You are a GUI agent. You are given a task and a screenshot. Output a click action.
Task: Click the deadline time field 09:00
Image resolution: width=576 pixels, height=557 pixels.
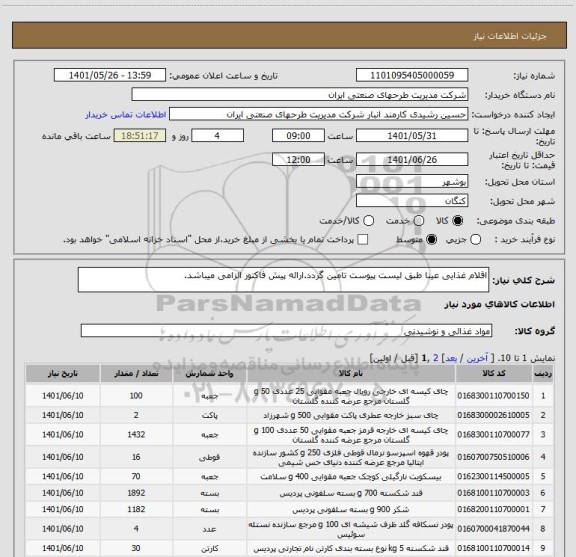298,136
